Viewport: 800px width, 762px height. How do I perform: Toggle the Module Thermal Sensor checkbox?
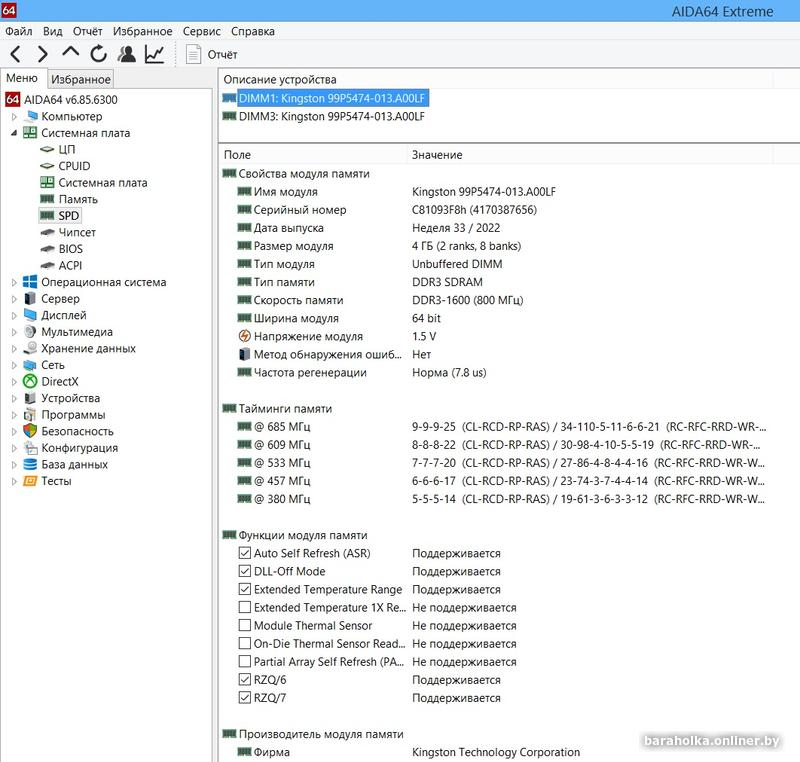[244, 625]
